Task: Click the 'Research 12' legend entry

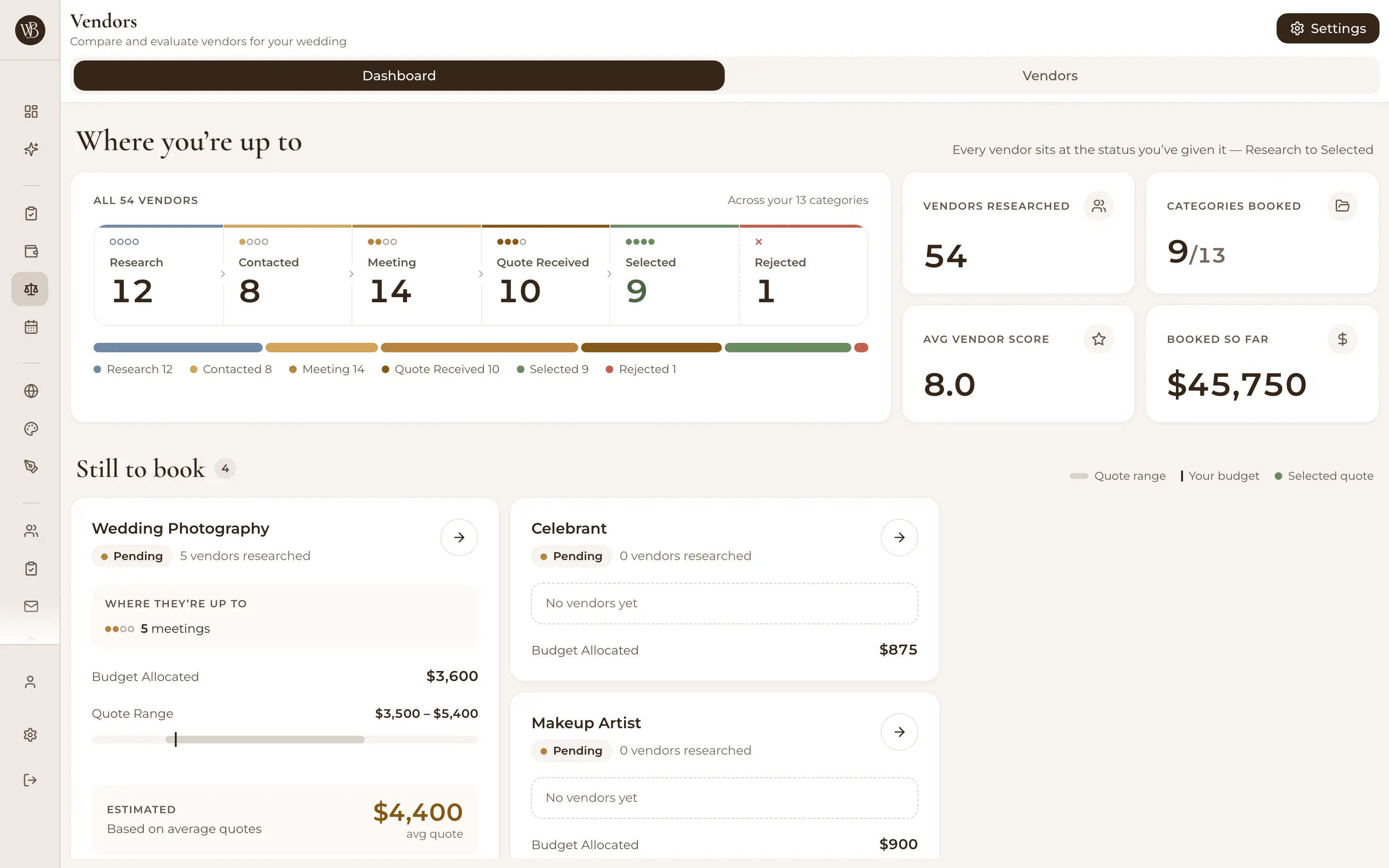Action: point(133,369)
